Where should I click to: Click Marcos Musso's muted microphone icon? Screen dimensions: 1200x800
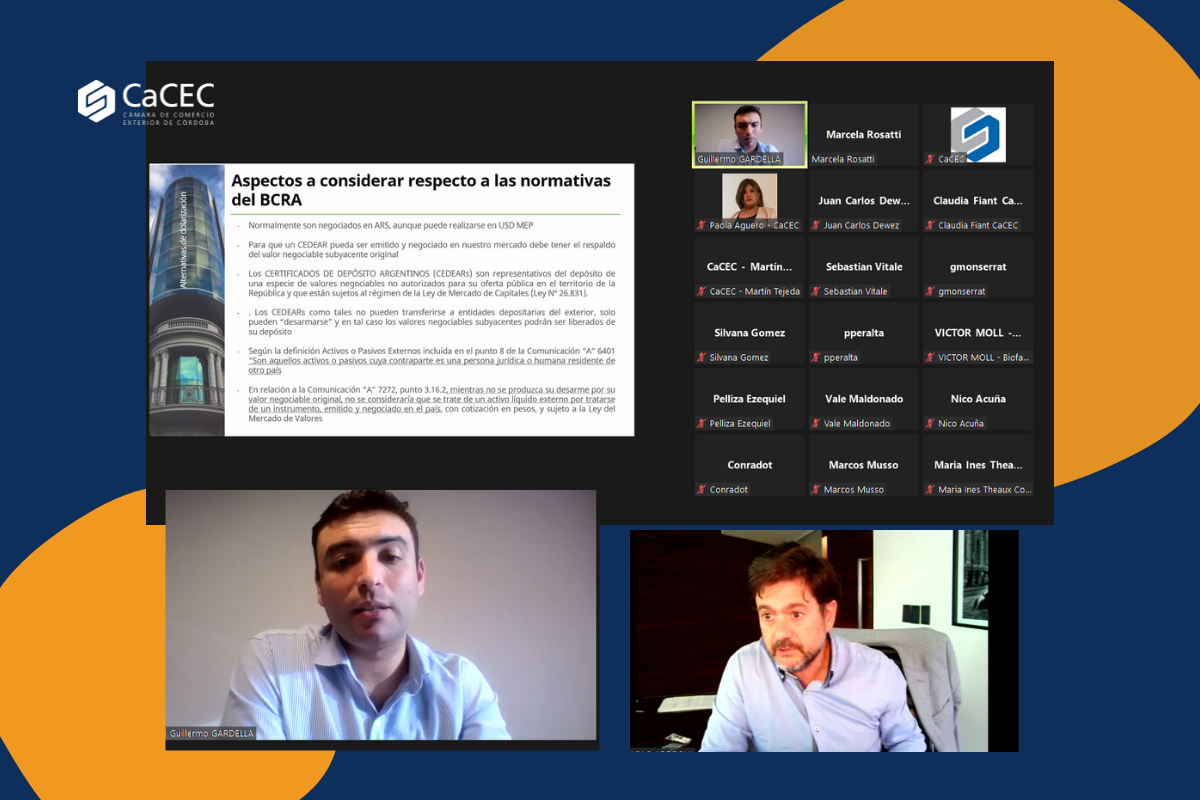816,489
